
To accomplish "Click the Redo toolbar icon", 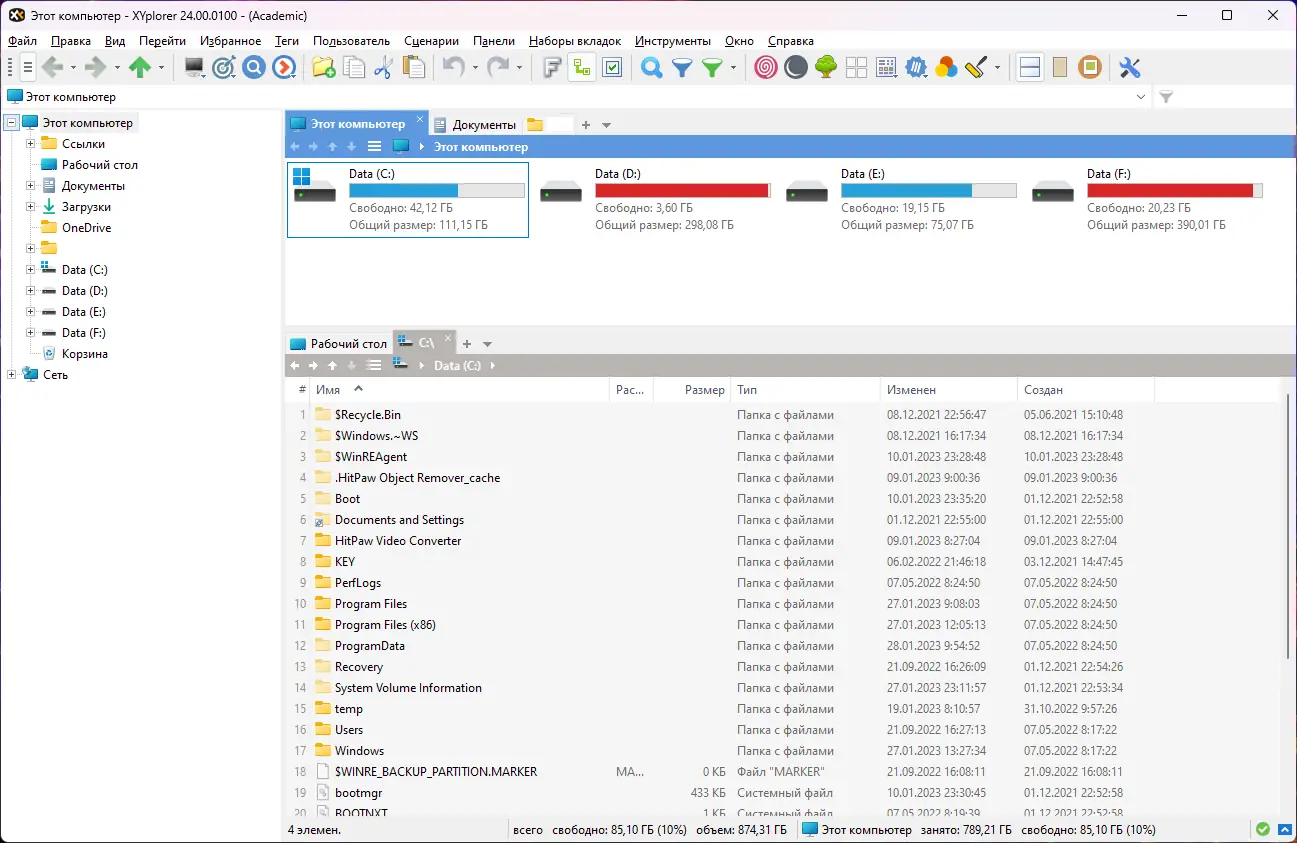I will point(498,67).
